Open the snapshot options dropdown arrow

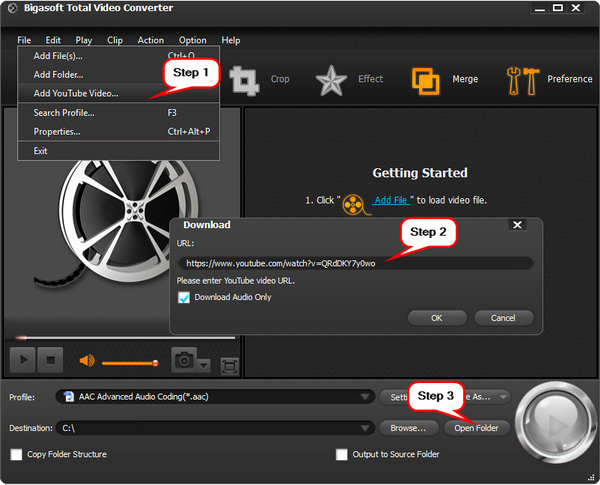pyautogui.click(x=204, y=365)
